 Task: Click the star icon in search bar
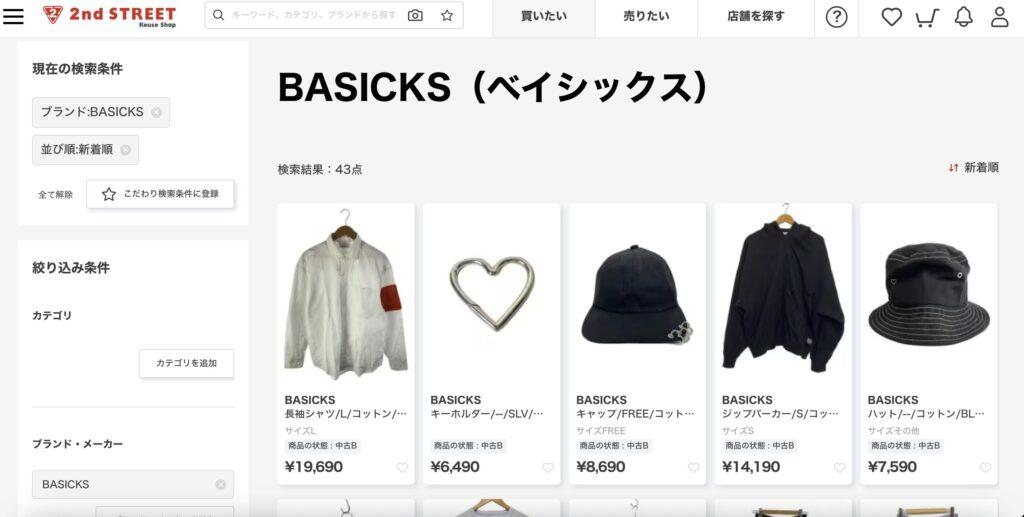[x=447, y=15]
